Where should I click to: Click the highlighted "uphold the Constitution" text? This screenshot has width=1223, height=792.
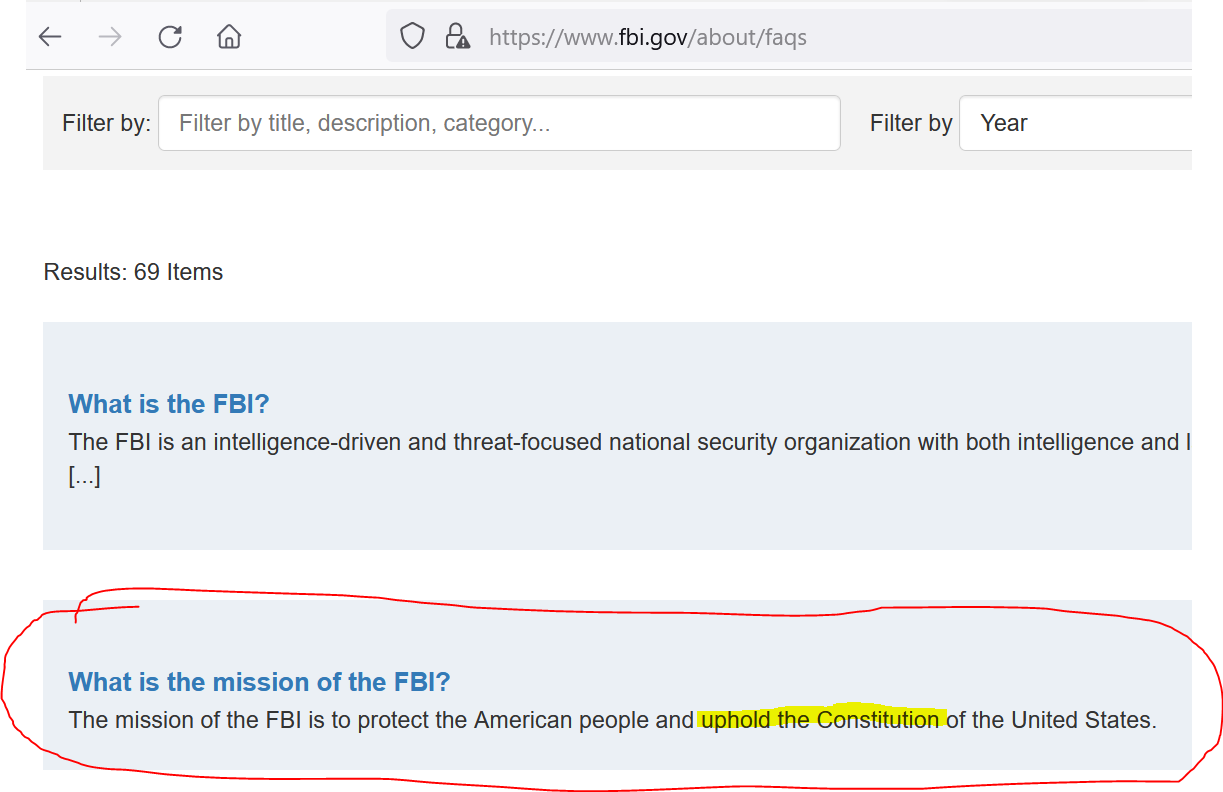point(820,720)
